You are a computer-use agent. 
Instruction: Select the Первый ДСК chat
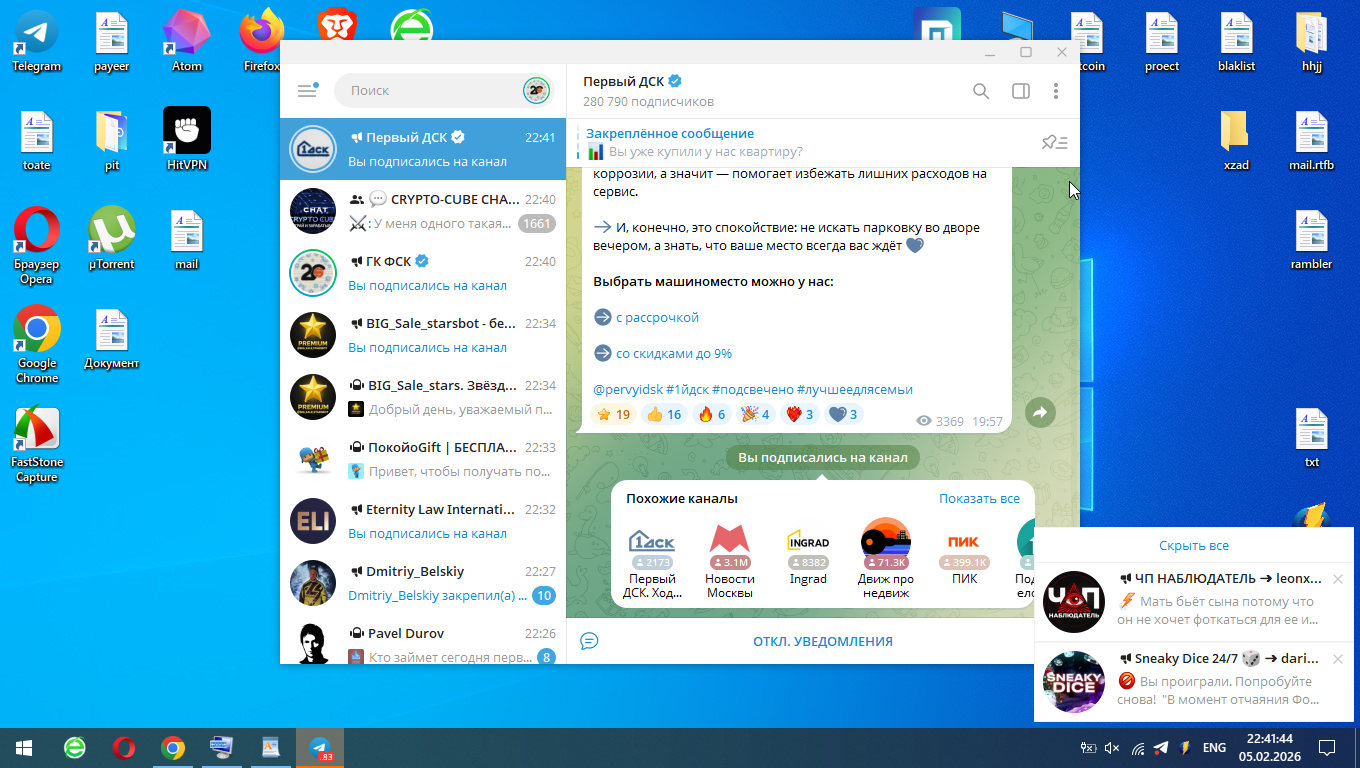[x=423, y=149]
